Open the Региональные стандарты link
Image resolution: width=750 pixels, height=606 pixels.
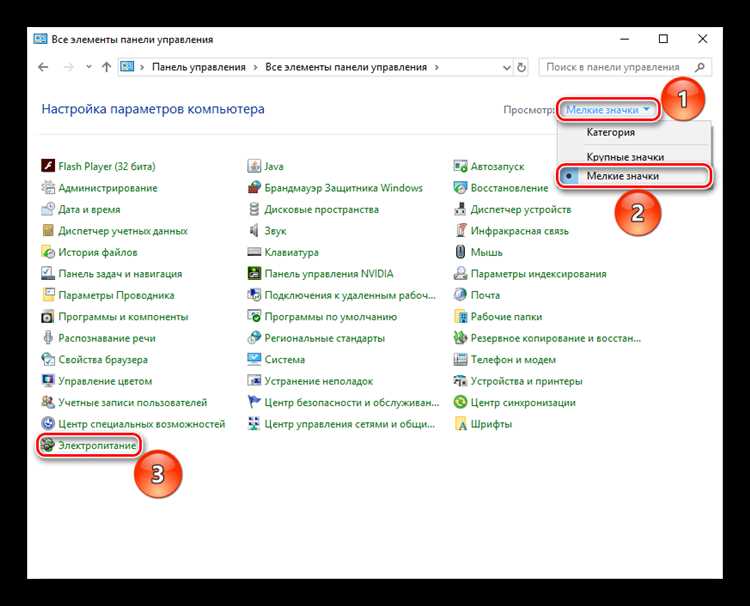click(x=324, y=338)
